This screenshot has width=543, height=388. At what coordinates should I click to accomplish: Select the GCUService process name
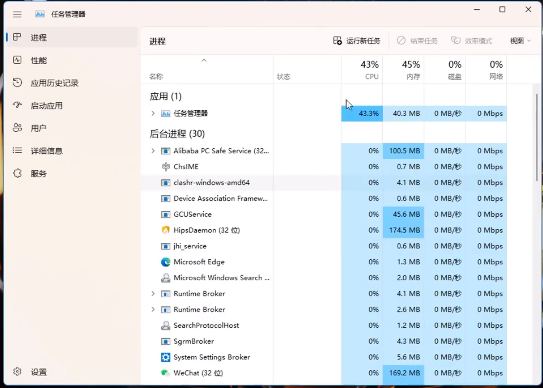tap(193, 214)
